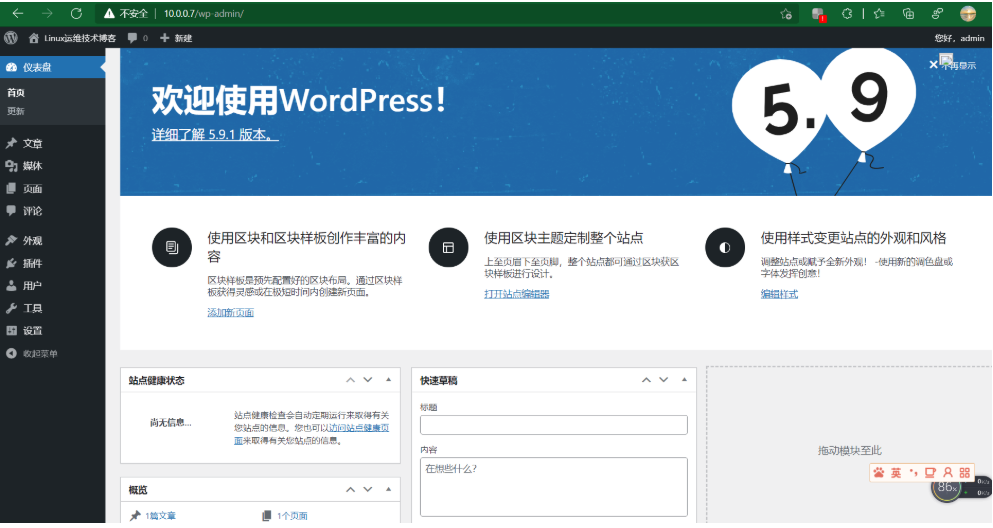Move 站点健康状态 widget up
Image resolution: width=993 pixels, height=528 pixels.
350,380
